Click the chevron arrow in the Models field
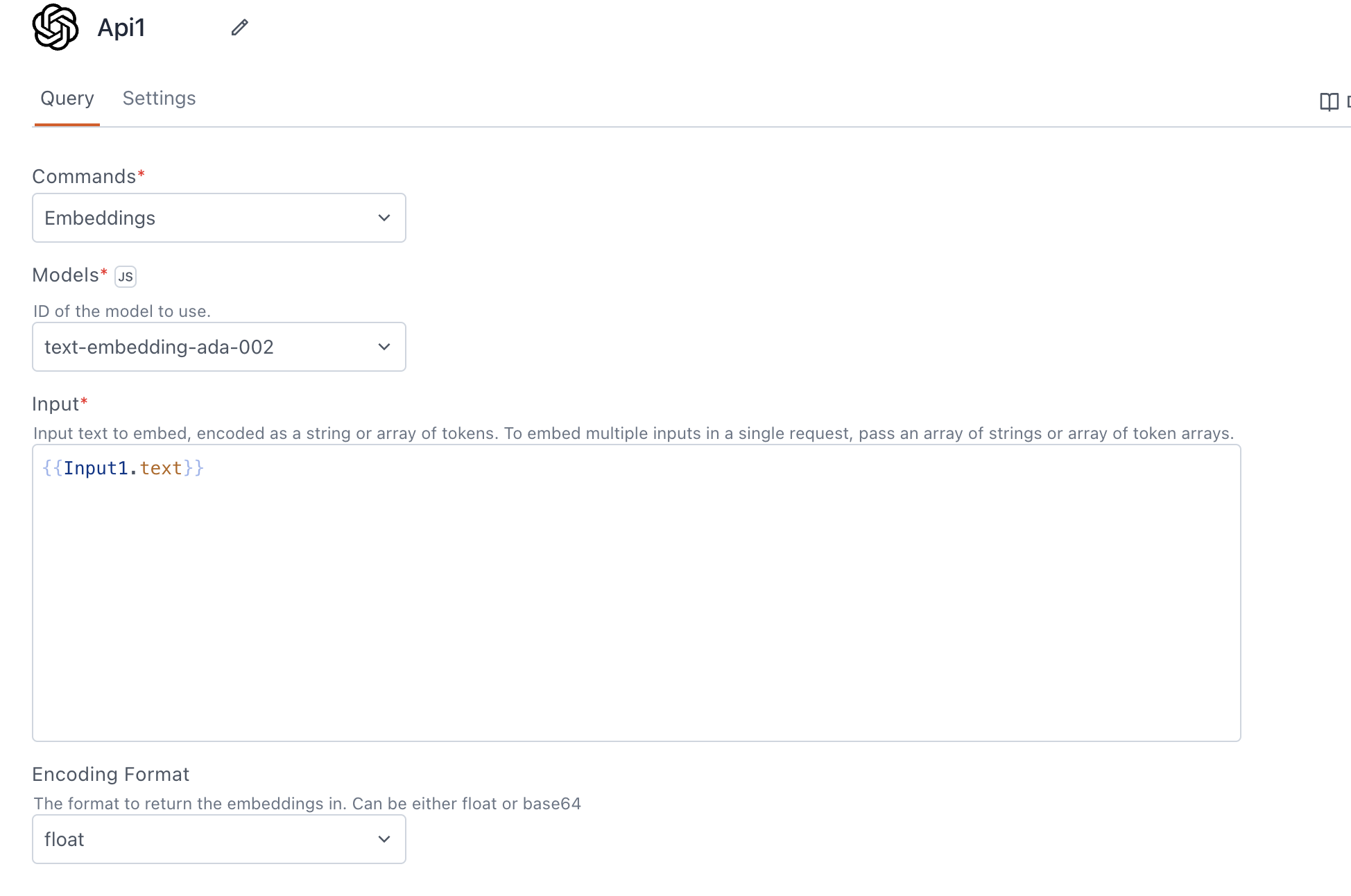1351x896 pixels. coord(384,347)
